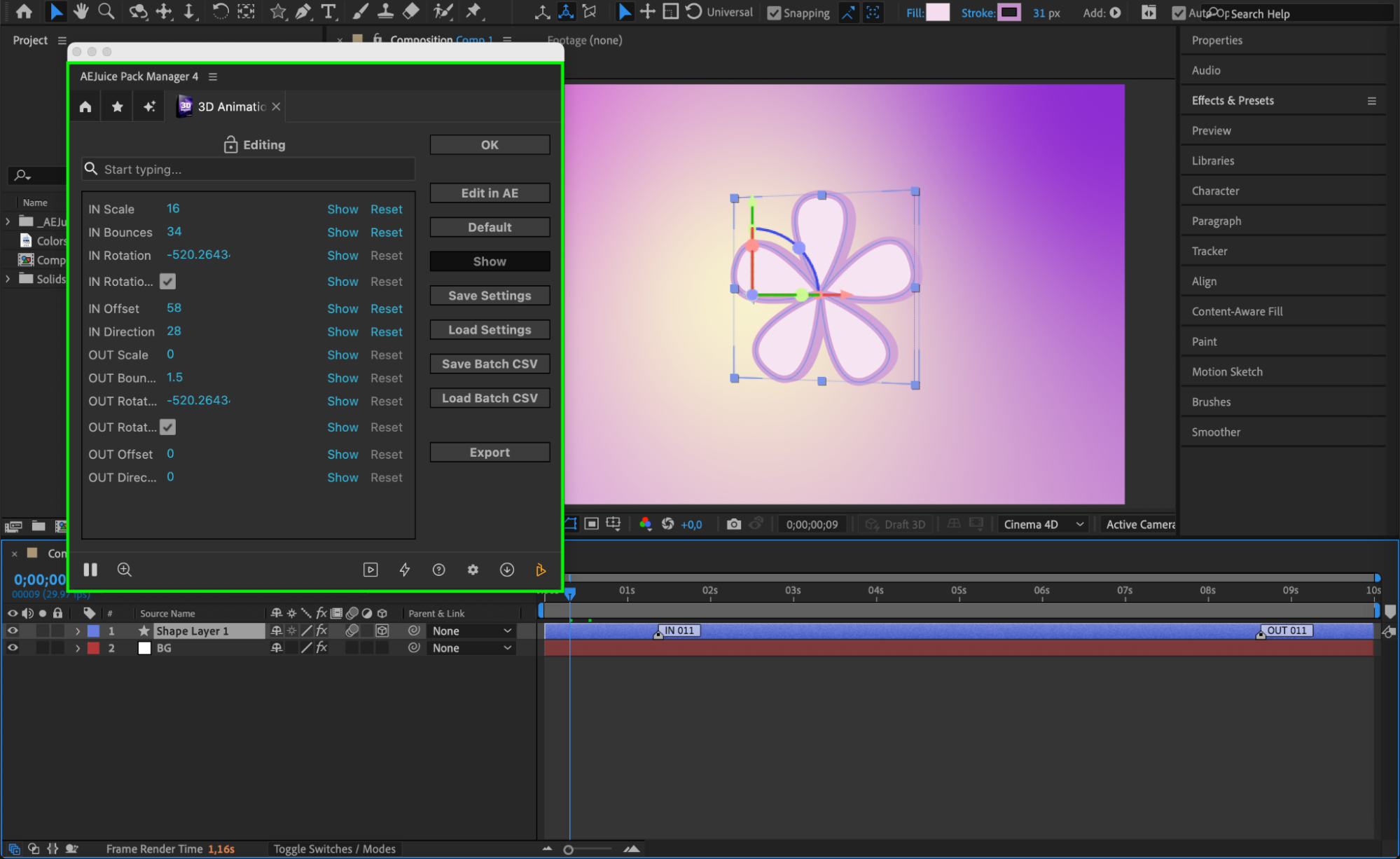Image resolution: width=1400 pixels, height=859 pixels.
Task: Pause preview in AEJuice panel
Action: (90, 570)
